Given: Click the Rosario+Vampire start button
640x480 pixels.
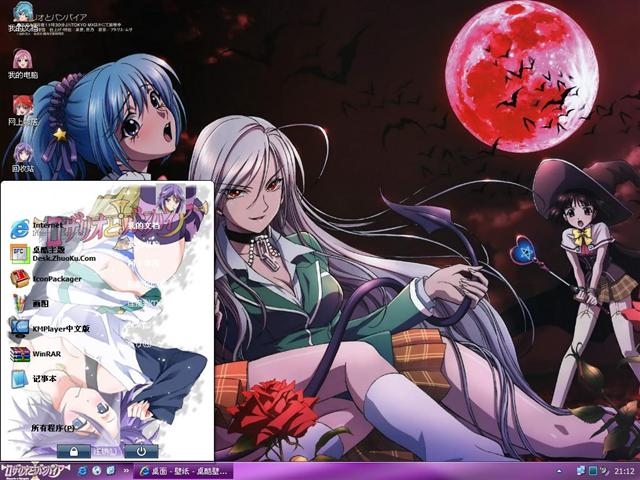Looking at the screenshot, I should (x=35, y=471).
